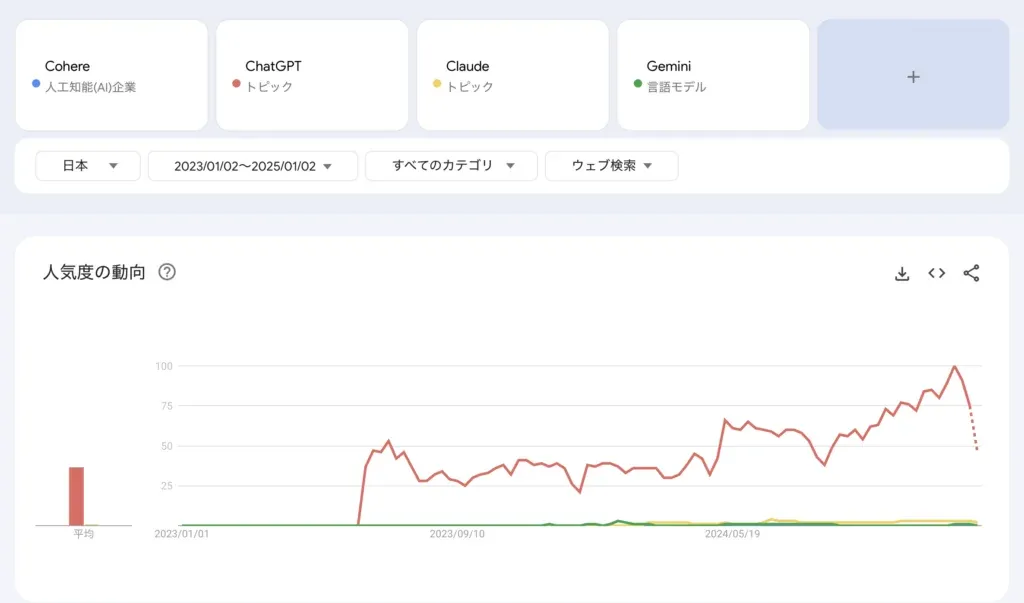Click the blue dot next to Cohere

tap(36, 84)
